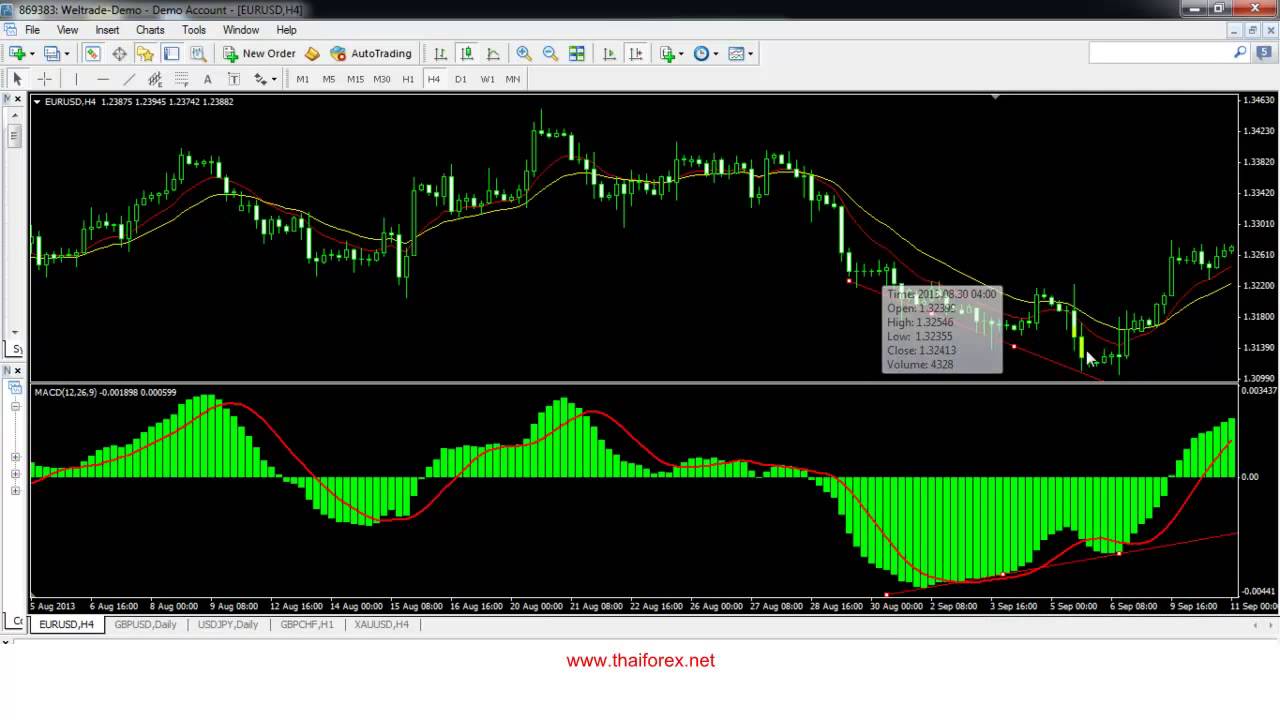Switch to the XAUUSD,H4 chart tab
Viewport: 1280px width, 720px height.
[381, 625]
